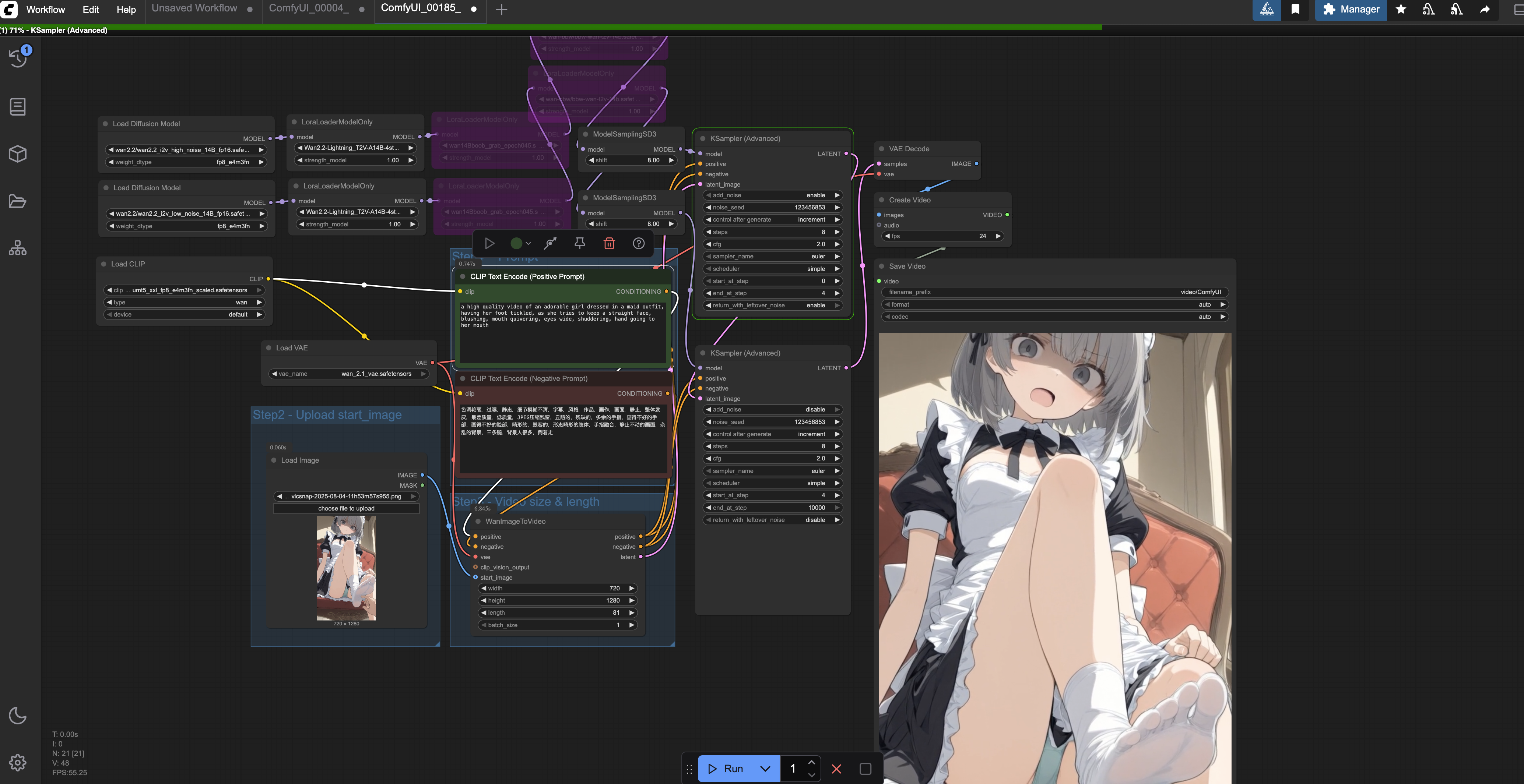Switch to the ComfyUI_00004_ tab
The height and width of the screenshot is (784, 1524).
tap(309, 8)
